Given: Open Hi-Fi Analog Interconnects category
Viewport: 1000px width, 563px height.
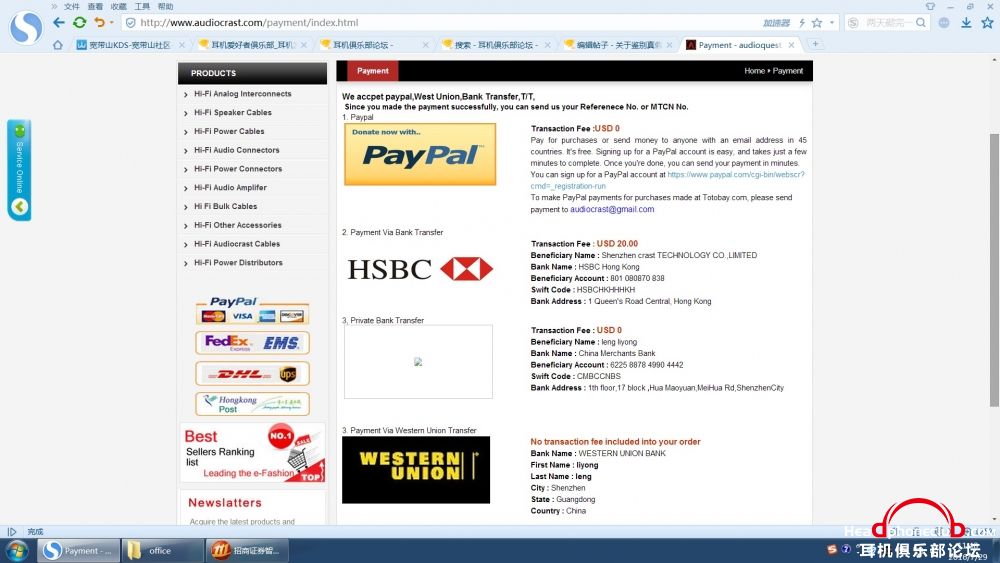Looking at the screenshot, I should click(242, 94).
